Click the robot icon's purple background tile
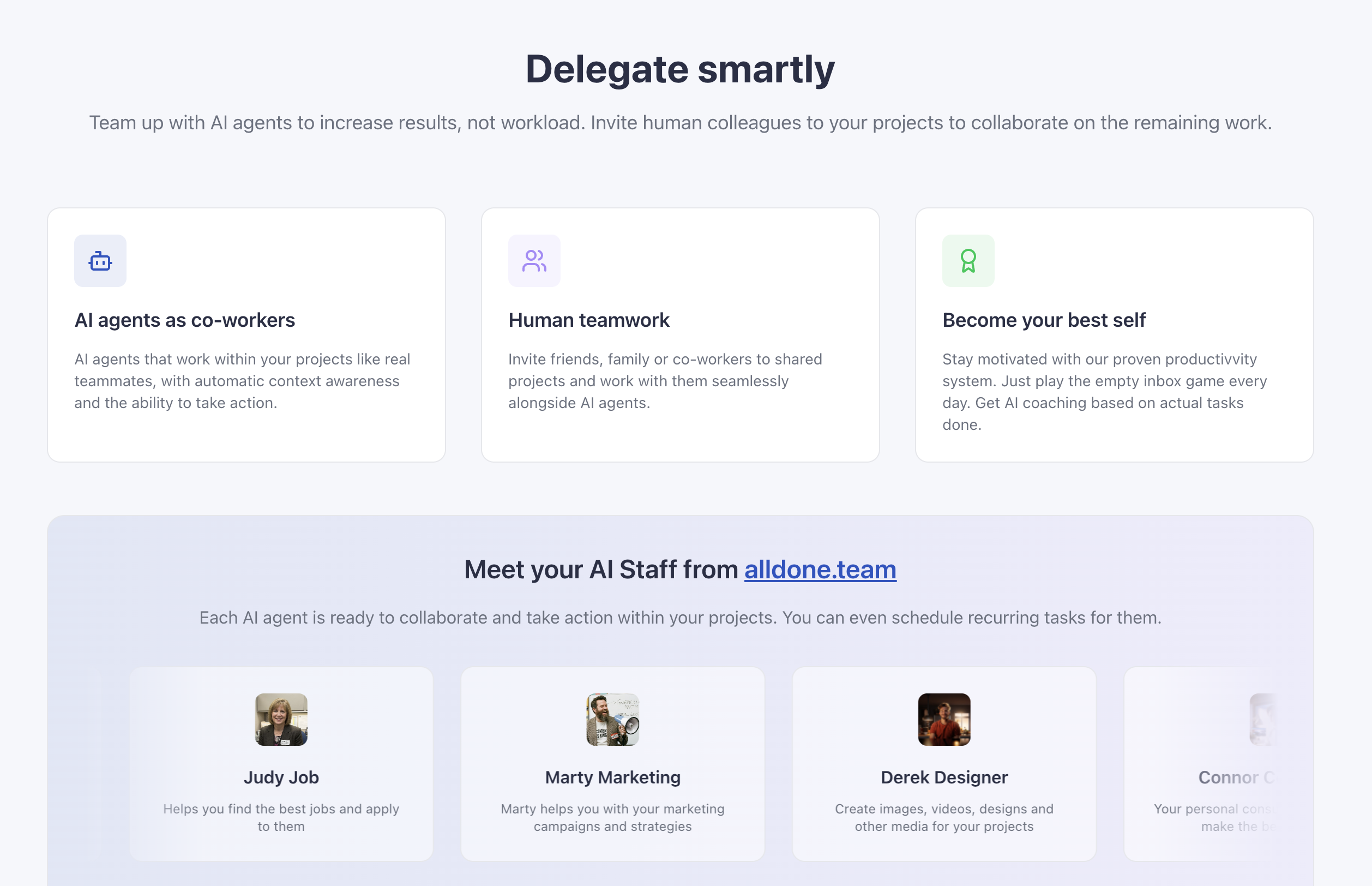 [100, 261]
